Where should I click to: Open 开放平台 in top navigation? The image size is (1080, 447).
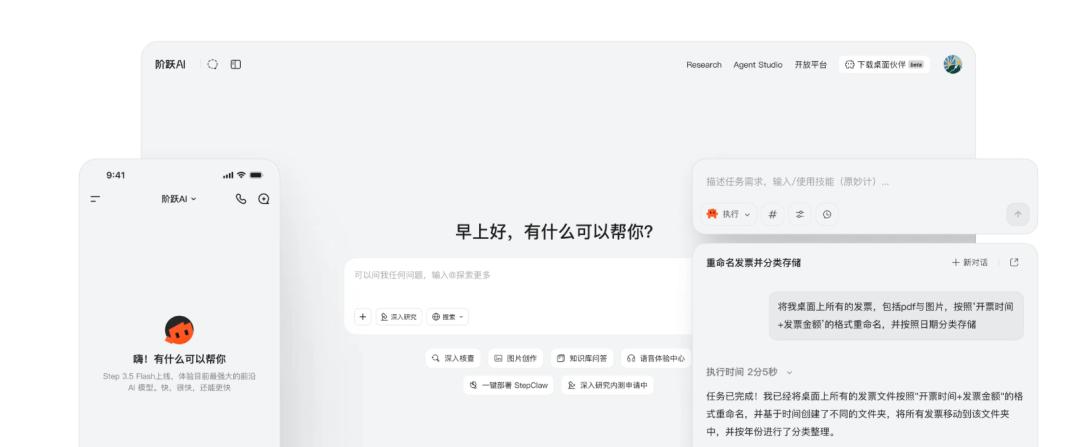point(811,65)
